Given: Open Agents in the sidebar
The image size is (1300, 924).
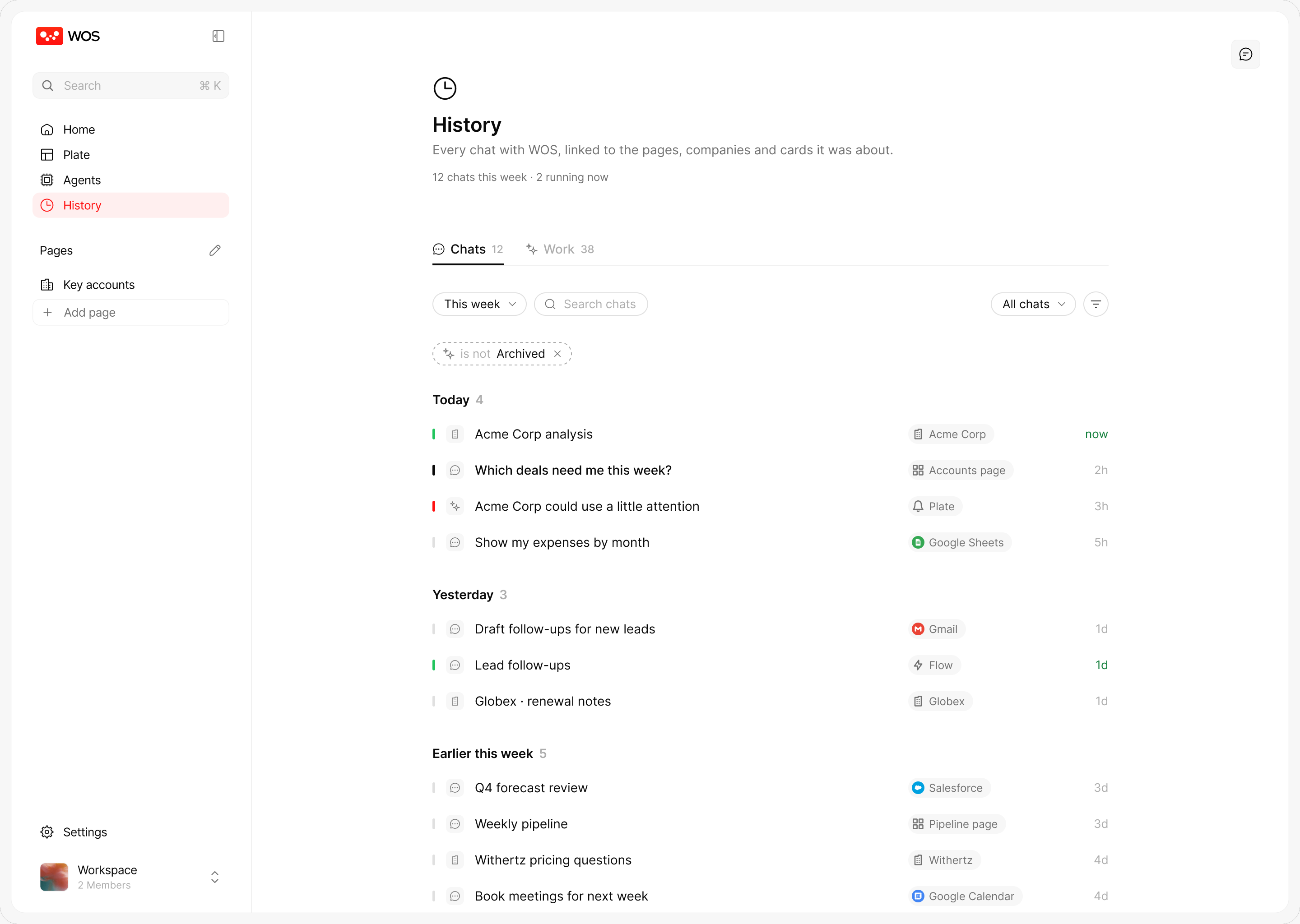Looking at the screenshot, I should click(x=131, y=180).
